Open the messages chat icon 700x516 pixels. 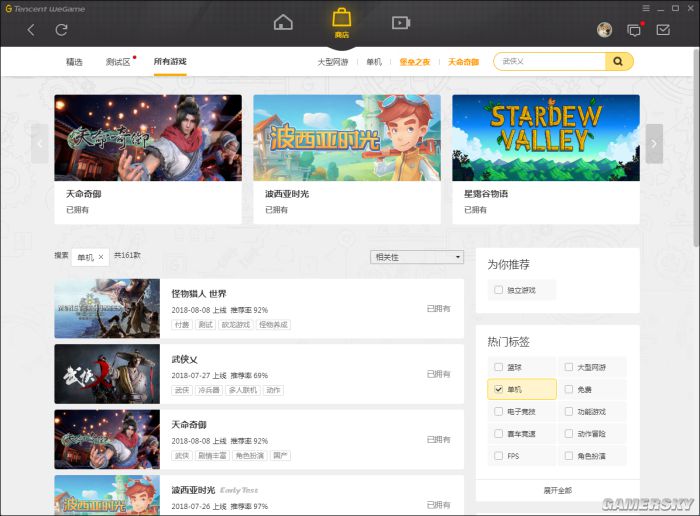coord(633,30)
